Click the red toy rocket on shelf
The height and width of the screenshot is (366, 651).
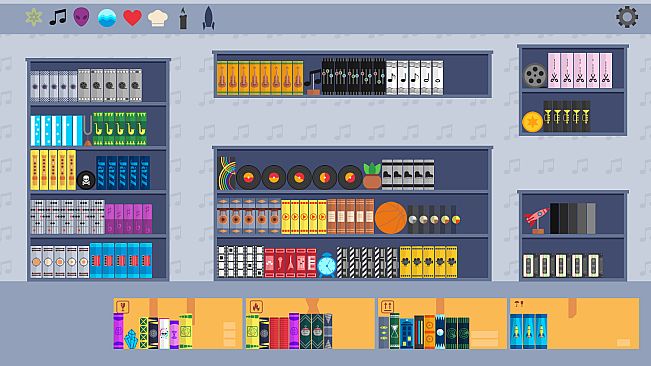point(536,220)
